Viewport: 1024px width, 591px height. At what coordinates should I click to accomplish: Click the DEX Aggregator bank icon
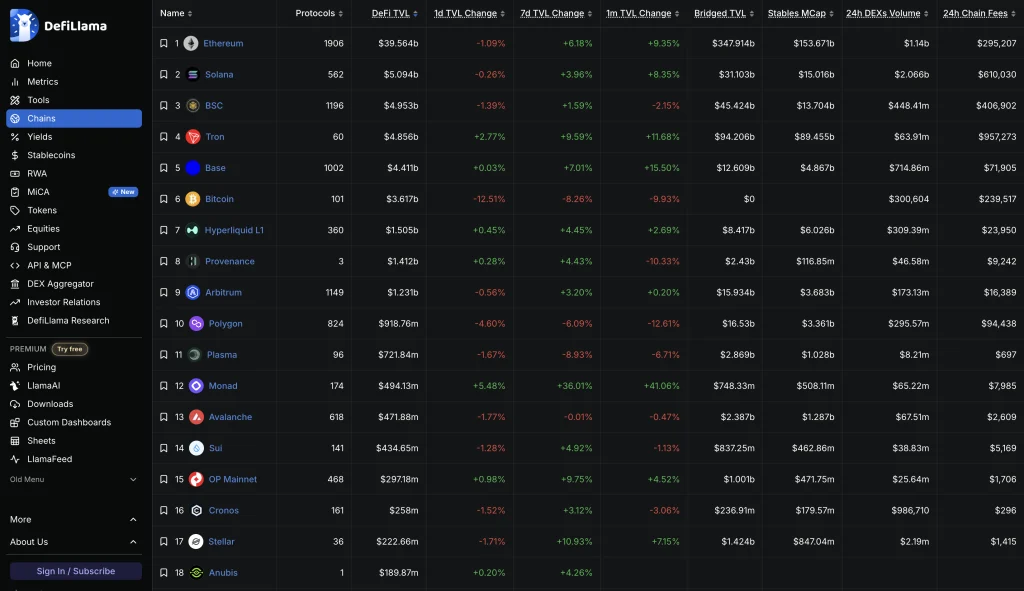pyautogui.click(x=15, y=283)
